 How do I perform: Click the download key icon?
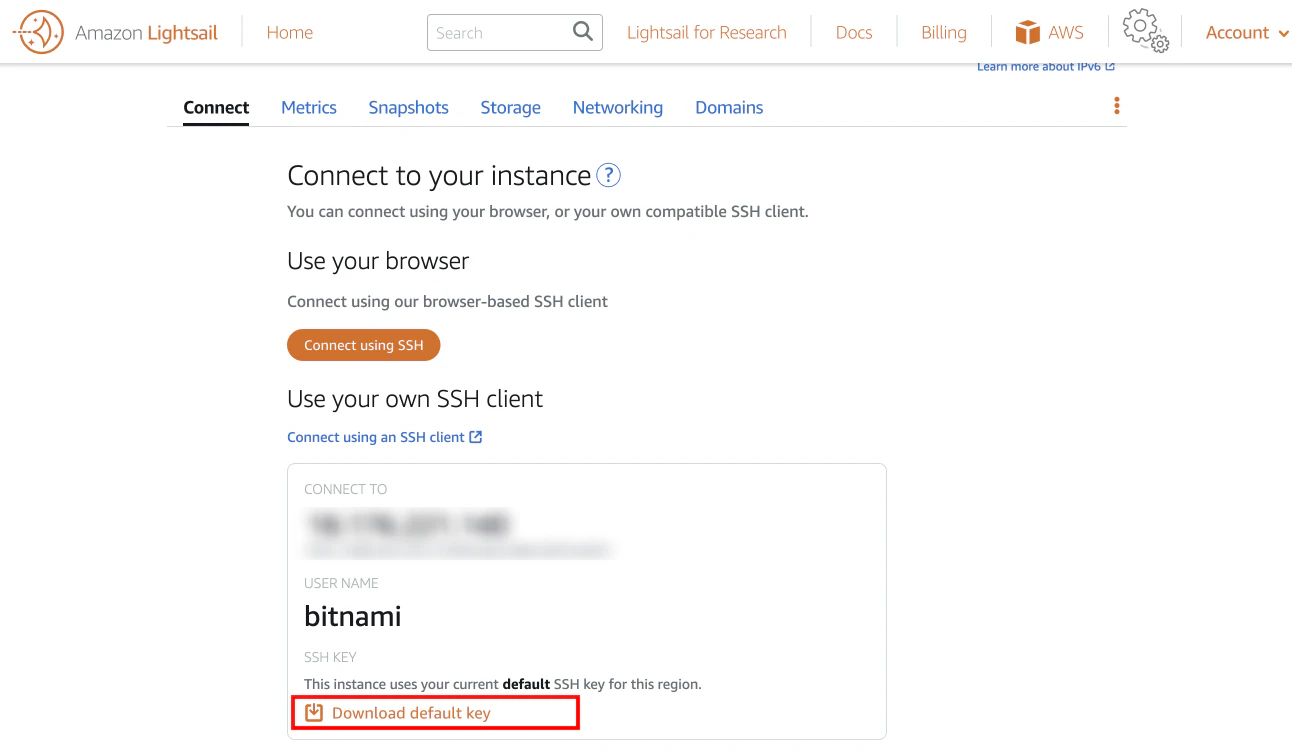(x=314, y=713)
